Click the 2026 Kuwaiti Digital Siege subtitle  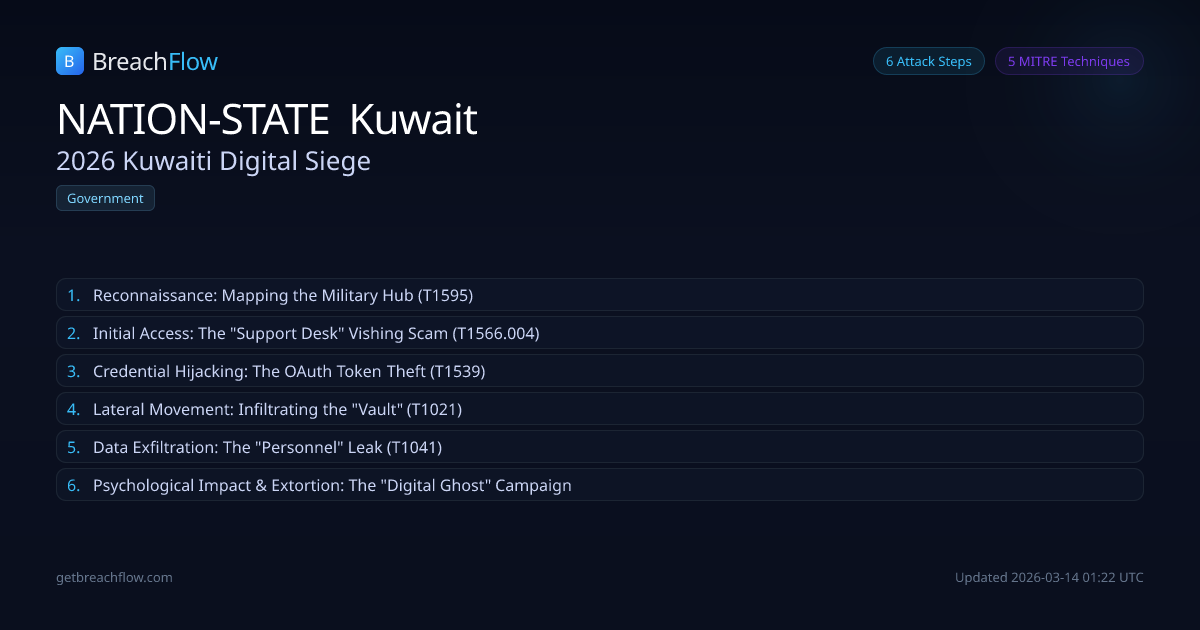coord(213,160)
